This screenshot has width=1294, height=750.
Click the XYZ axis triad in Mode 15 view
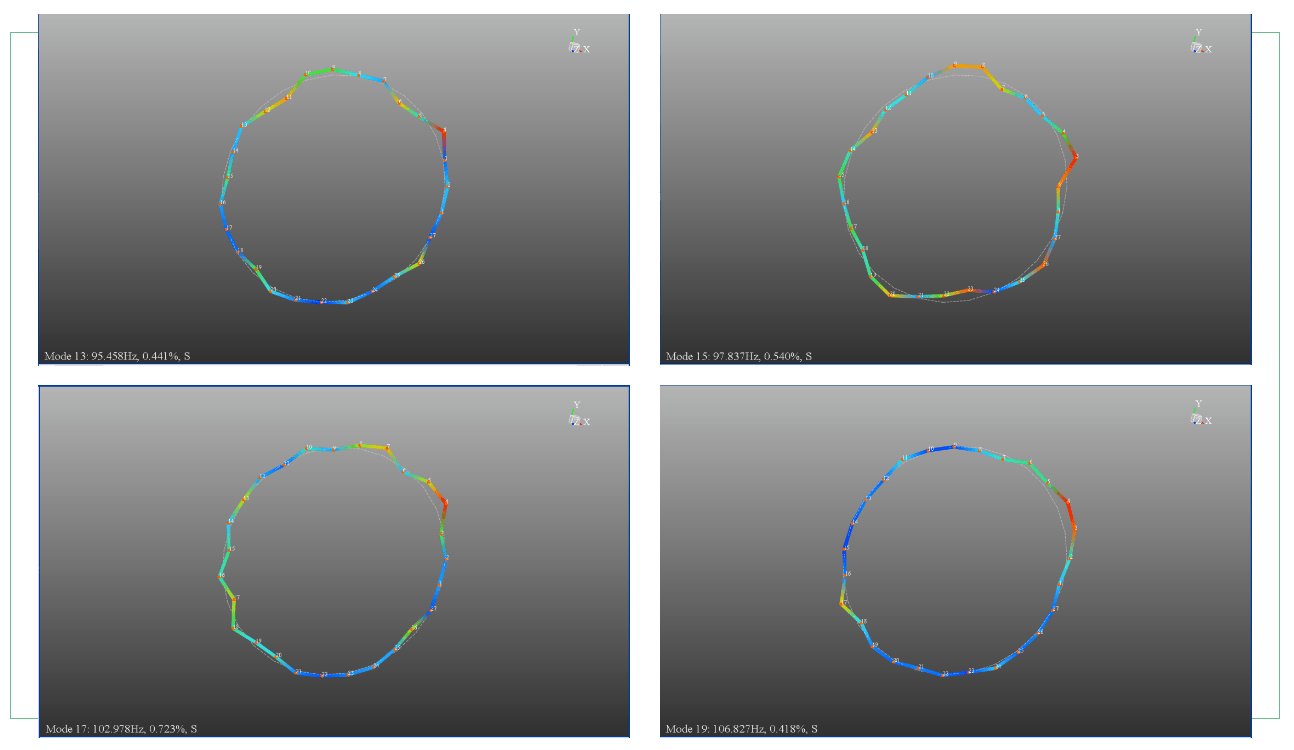coord(1200,42)
